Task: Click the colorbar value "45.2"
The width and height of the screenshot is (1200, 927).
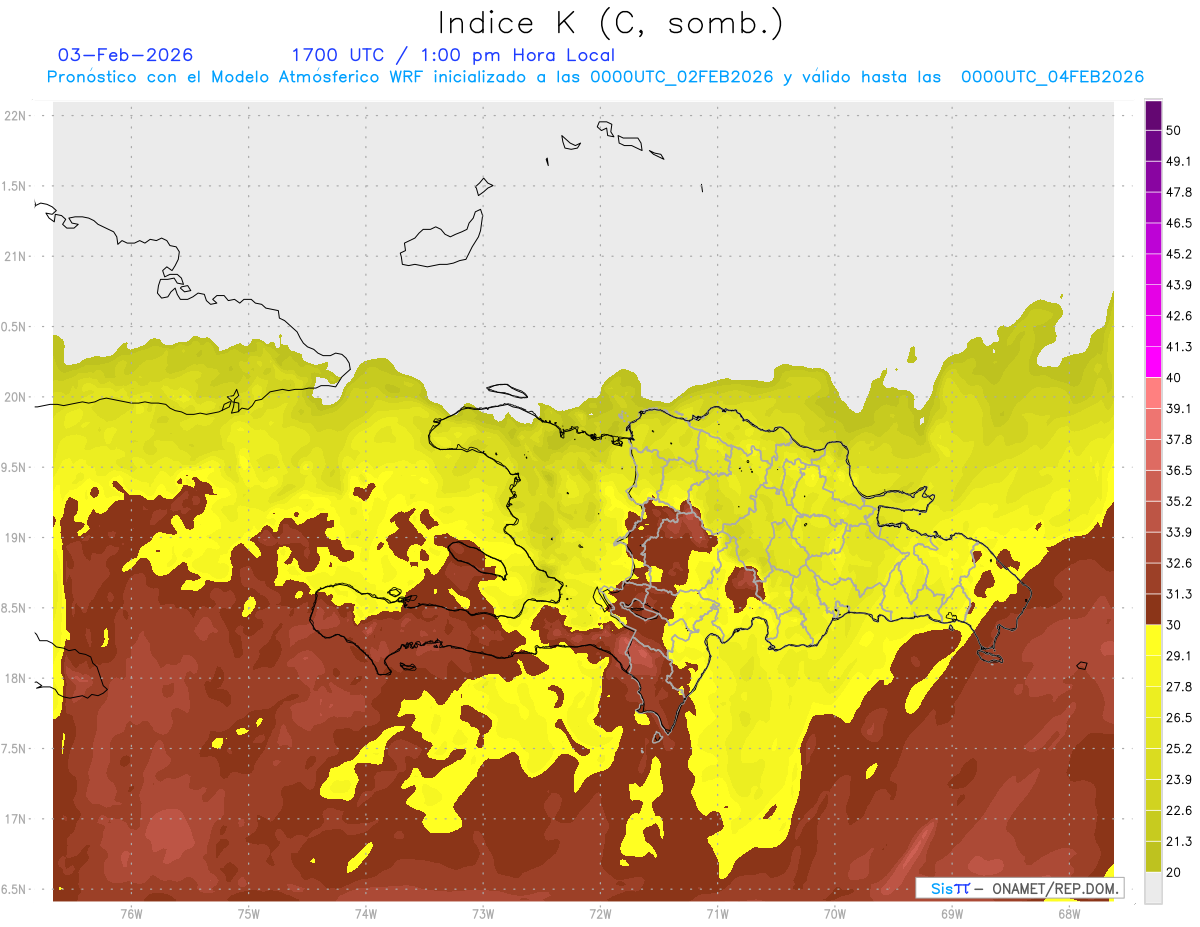Action: [1178, 254]
